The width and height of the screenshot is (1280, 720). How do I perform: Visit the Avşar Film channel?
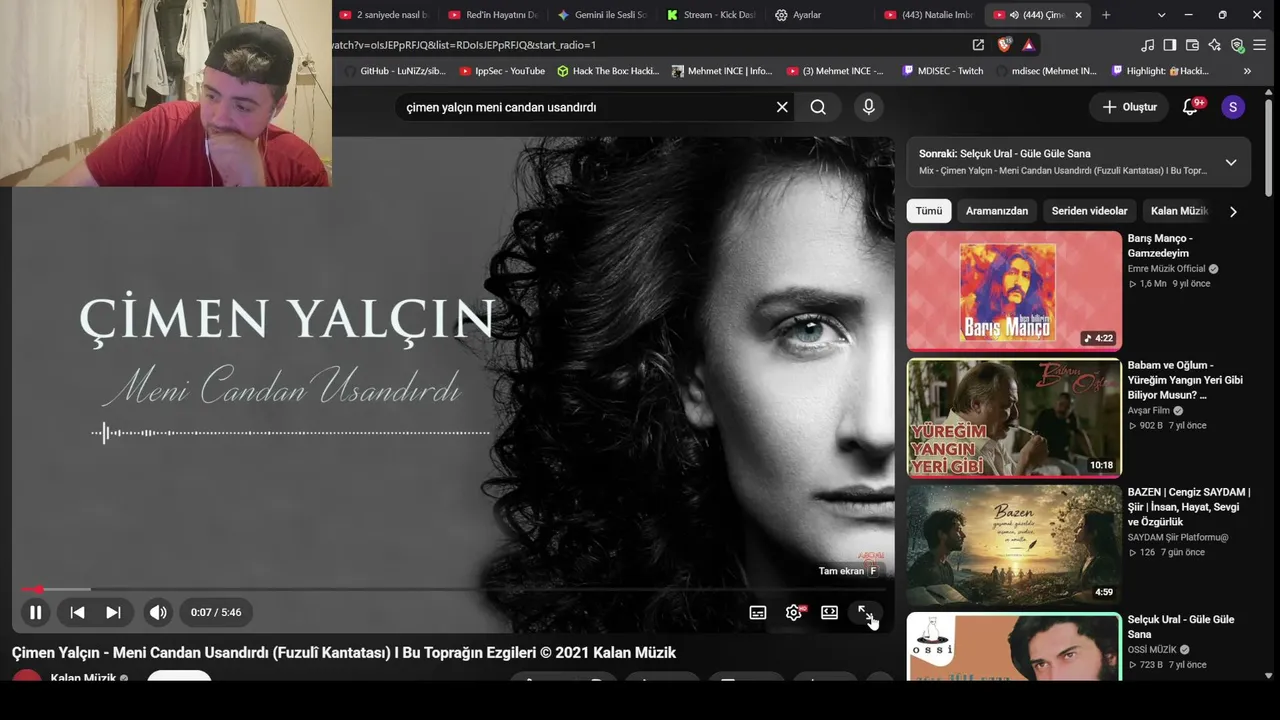coord(1149,411)
